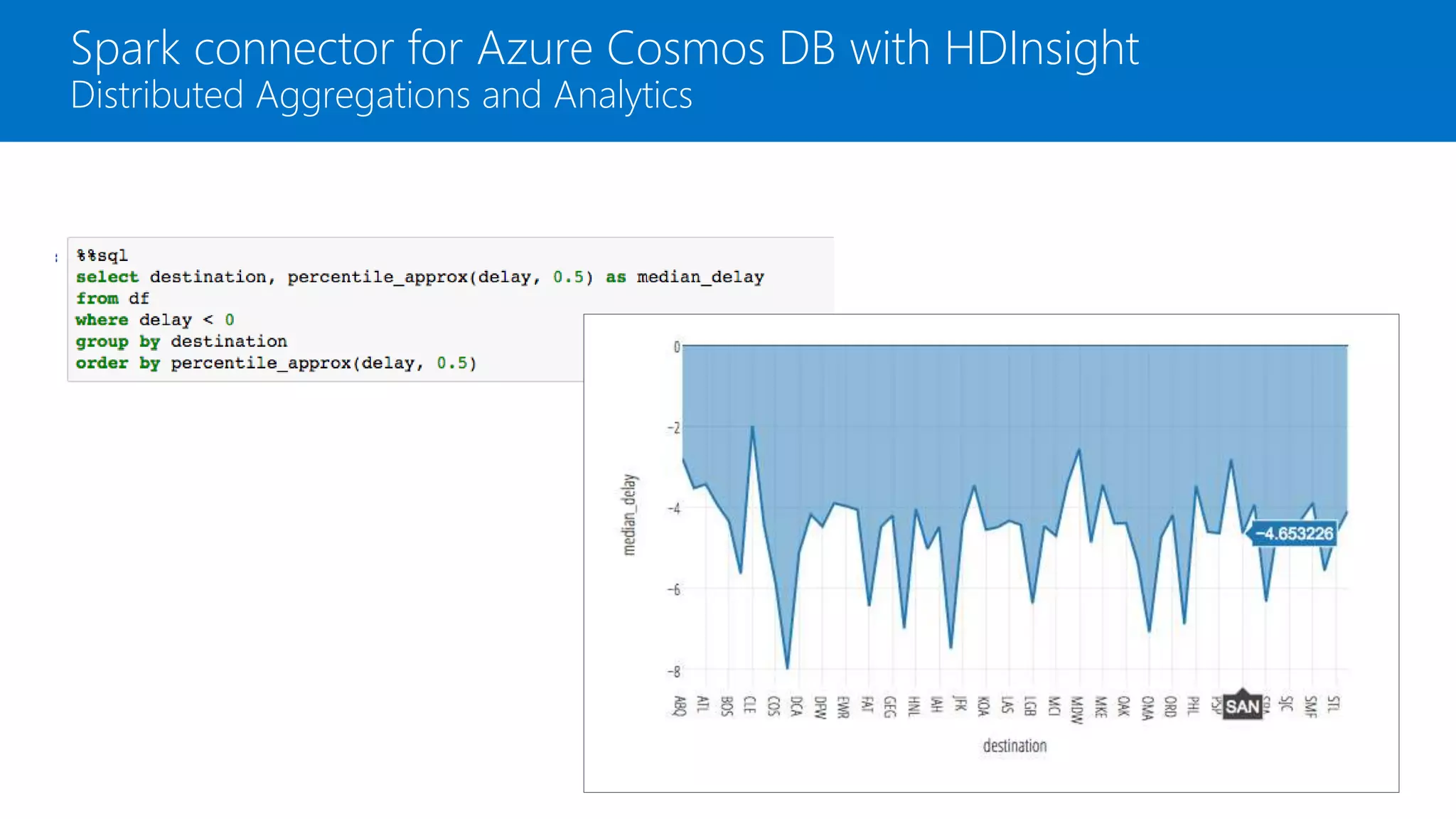Click the SJC axis label
The width and height of the screenshot is (1456, 819).
pyautogui.click(x=1287, y=704)
